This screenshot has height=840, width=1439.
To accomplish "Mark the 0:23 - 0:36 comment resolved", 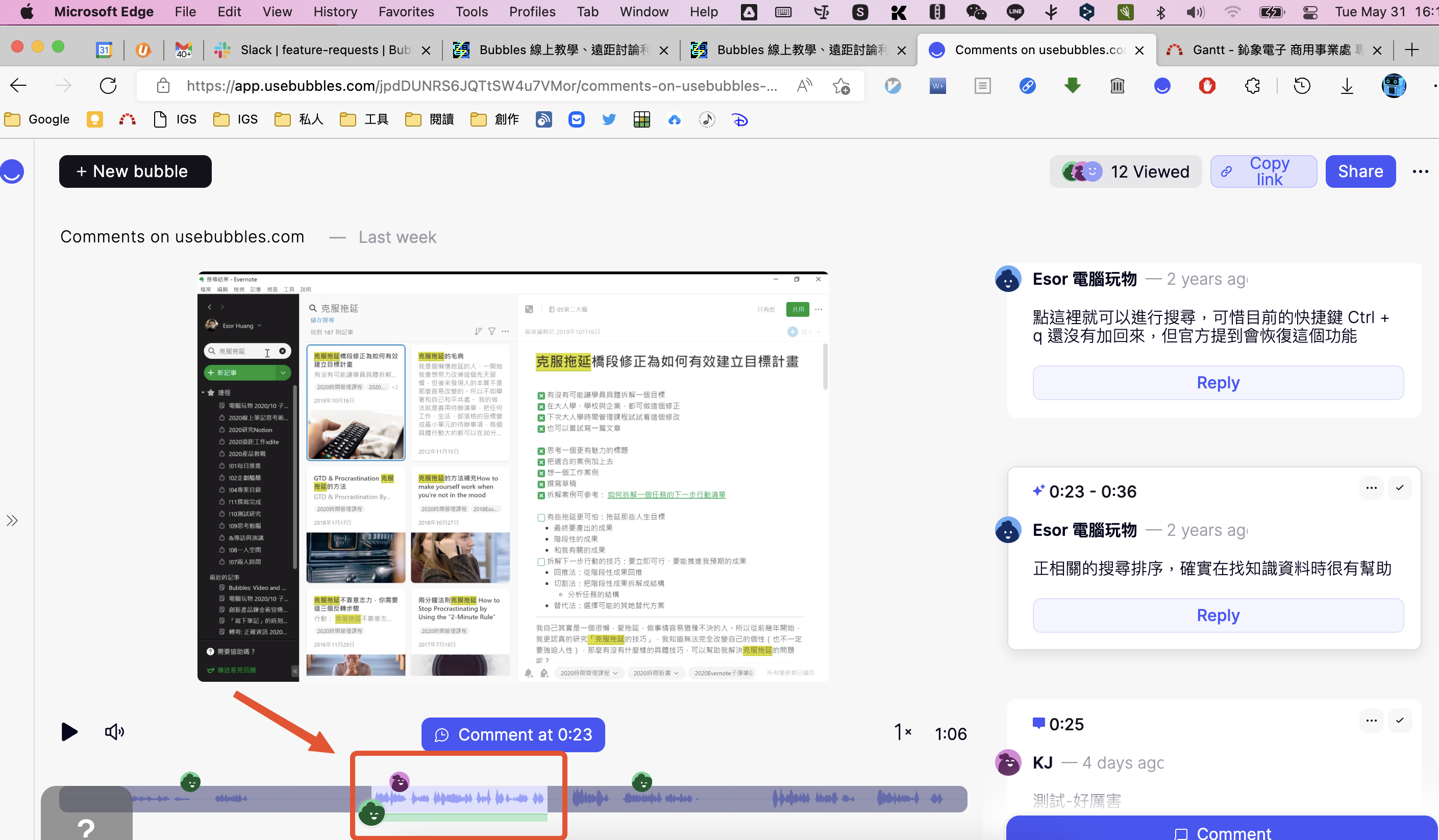I will coord(1400,488).
